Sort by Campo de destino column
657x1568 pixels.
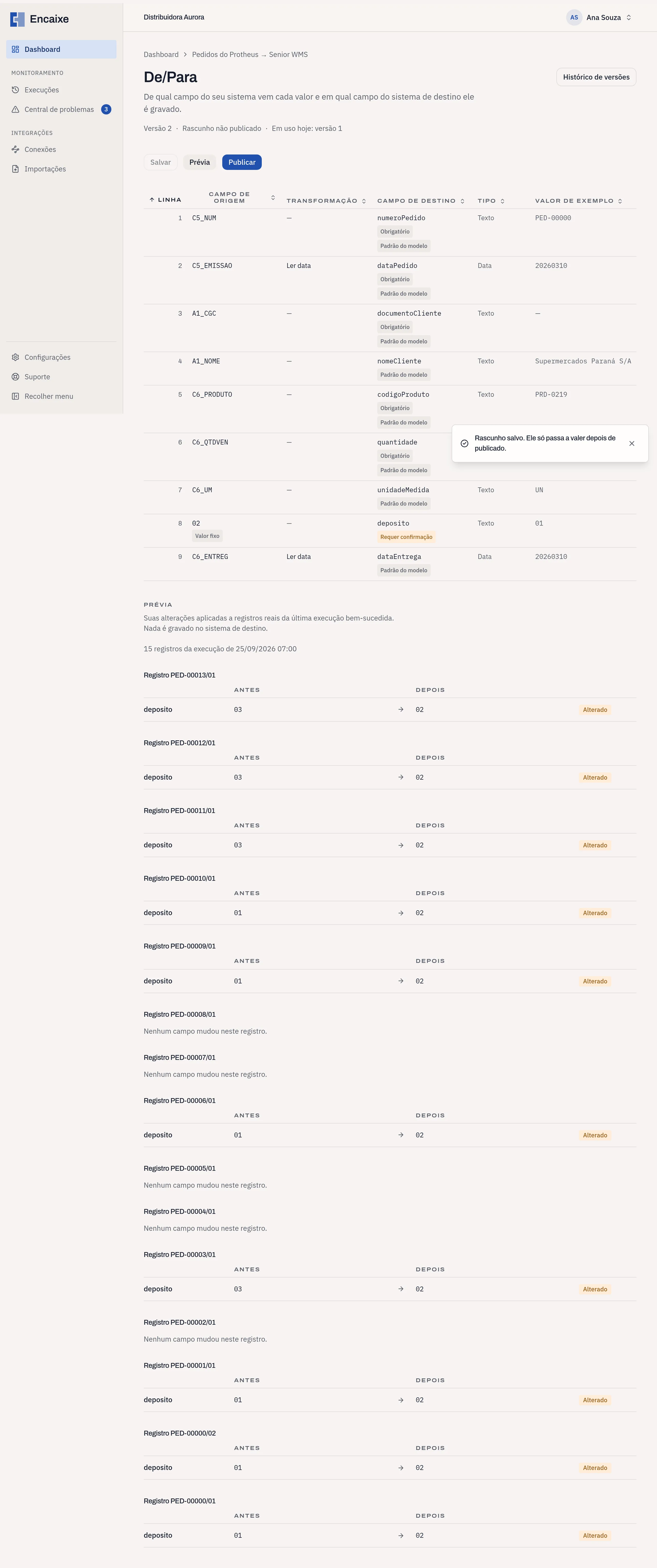coord(421,201)
